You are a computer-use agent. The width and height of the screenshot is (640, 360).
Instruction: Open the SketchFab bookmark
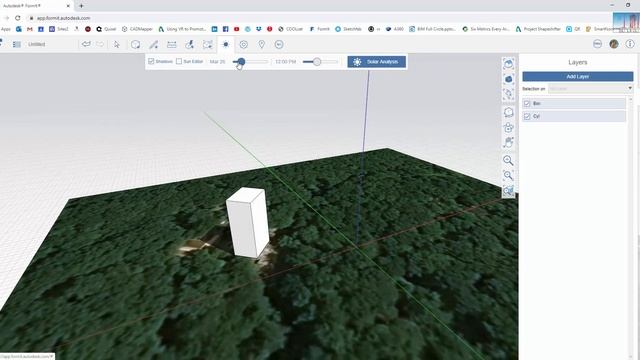tap(348, 29)
